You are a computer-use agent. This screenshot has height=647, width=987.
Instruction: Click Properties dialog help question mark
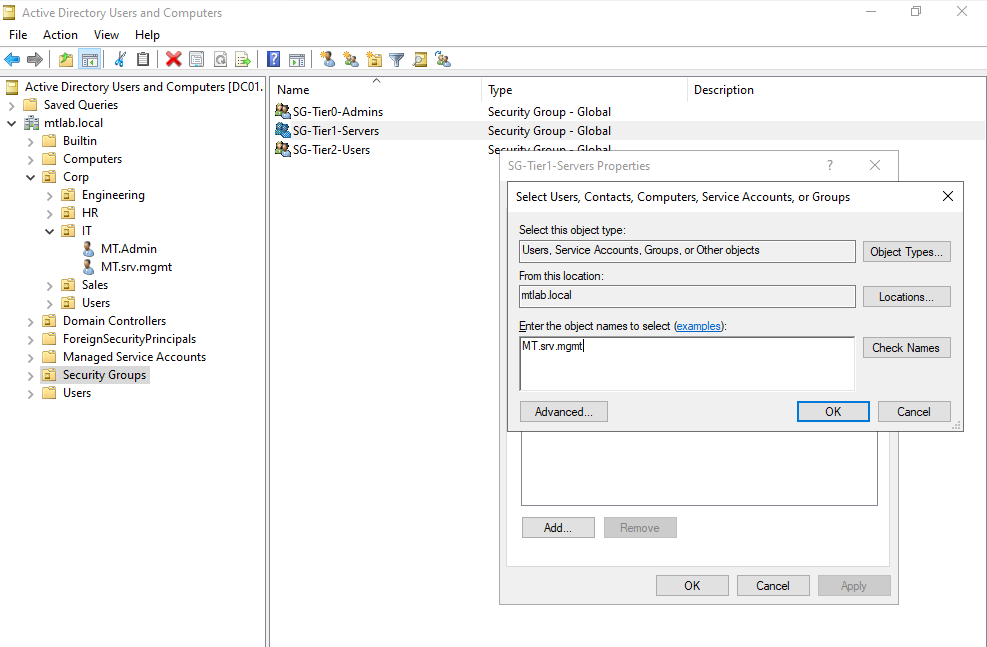(x=830, y=166)
